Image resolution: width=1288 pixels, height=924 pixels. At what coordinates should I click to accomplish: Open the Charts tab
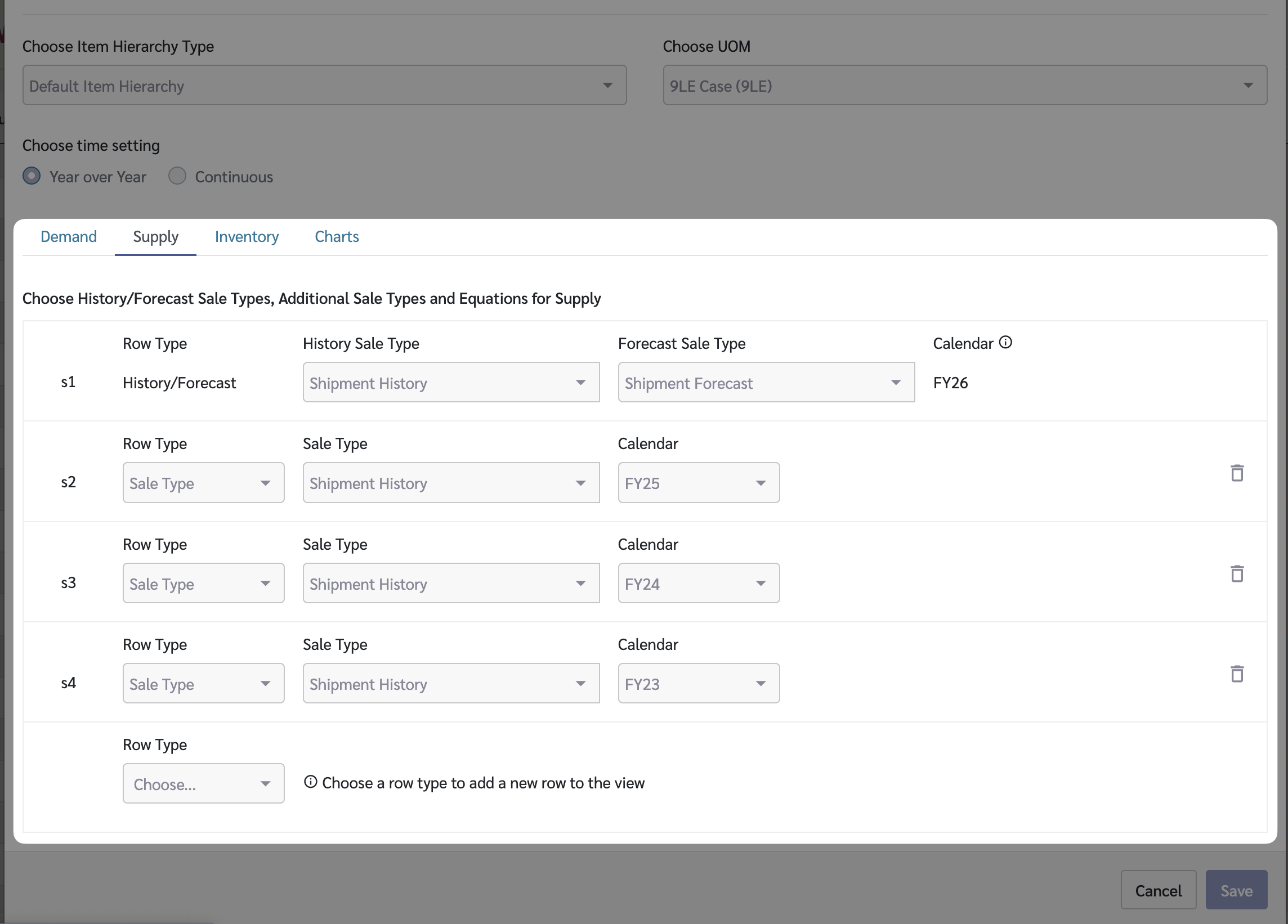[x=337, y=237]
